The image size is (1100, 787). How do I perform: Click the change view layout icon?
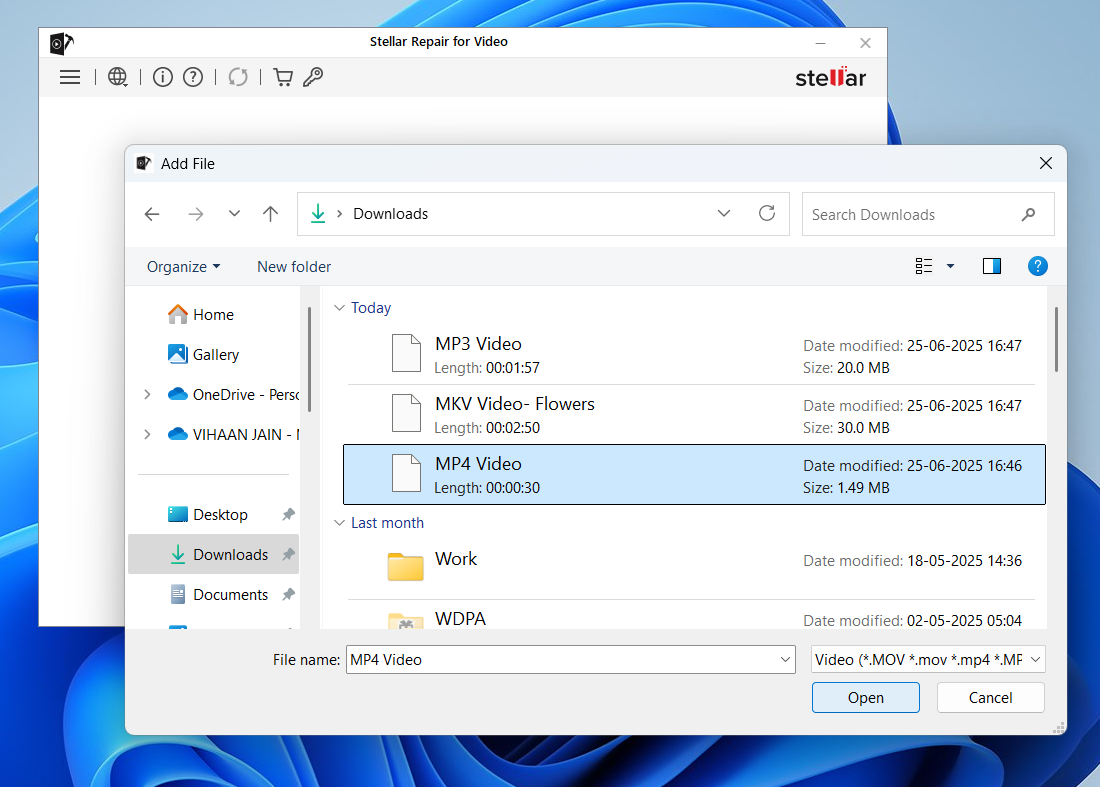tap(924, 266)
